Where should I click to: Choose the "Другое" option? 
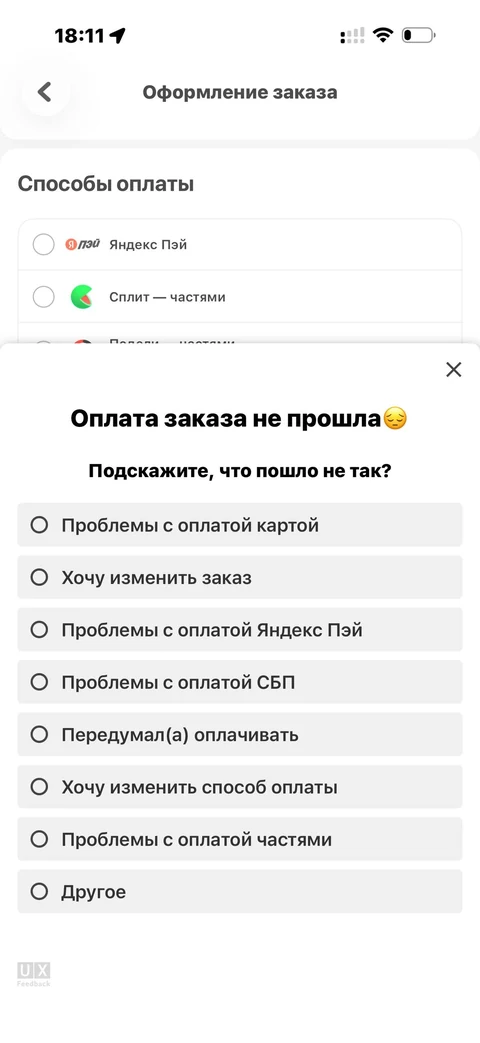(239, 891)
